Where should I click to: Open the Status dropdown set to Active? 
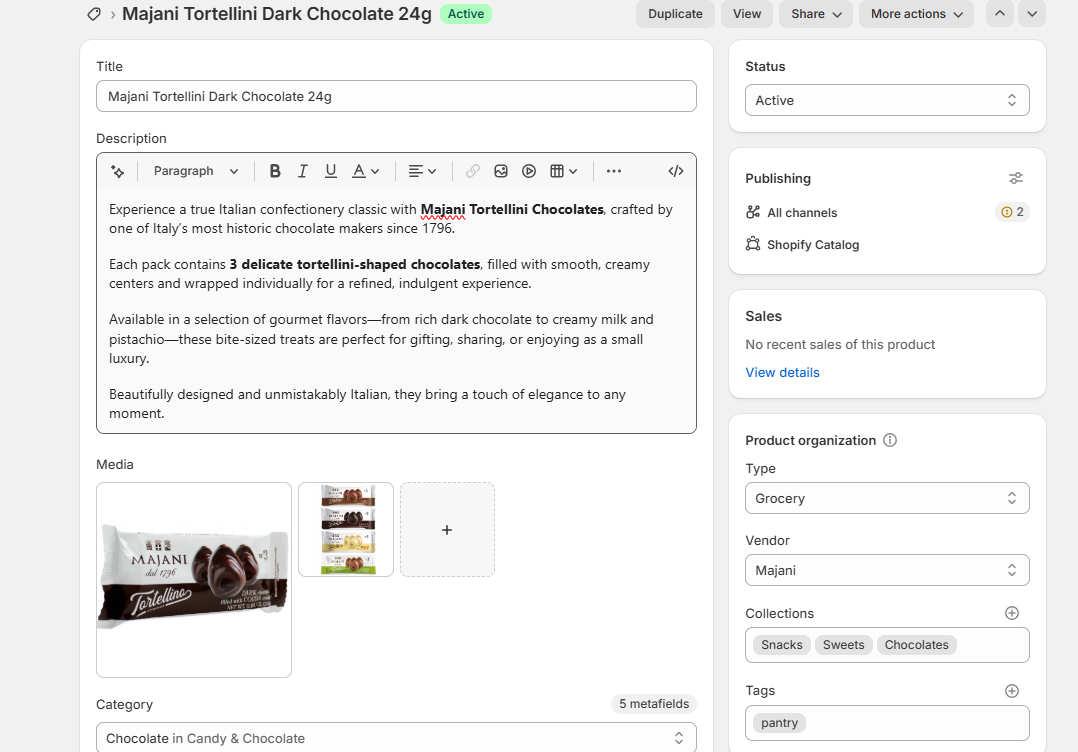coord(887,100)
